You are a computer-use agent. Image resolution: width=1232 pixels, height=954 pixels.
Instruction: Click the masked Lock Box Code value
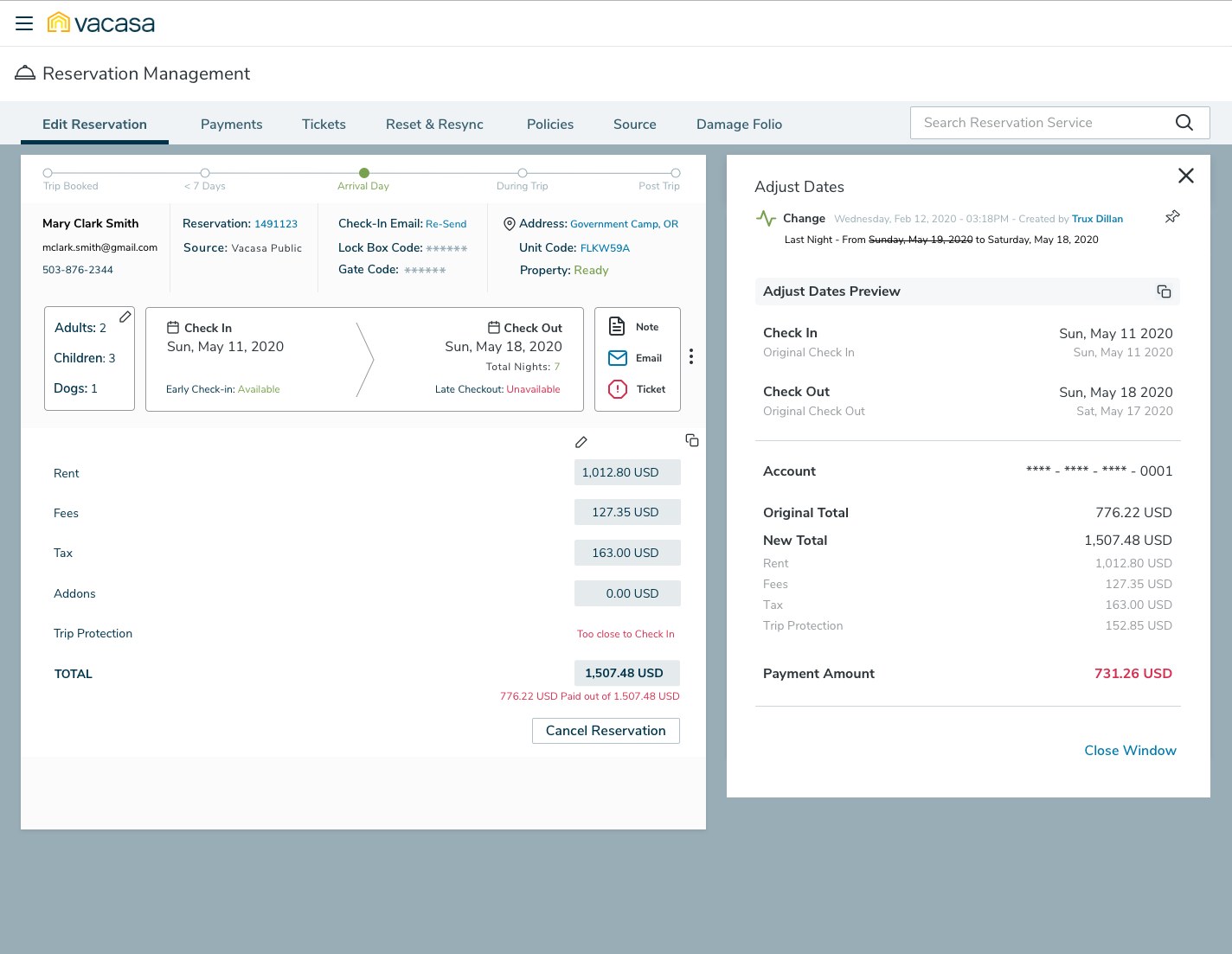(x=446, y=248)
